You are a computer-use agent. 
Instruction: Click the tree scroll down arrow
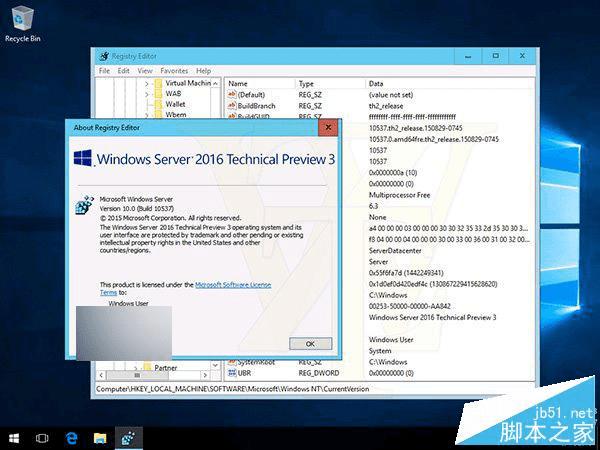point(215,365)
